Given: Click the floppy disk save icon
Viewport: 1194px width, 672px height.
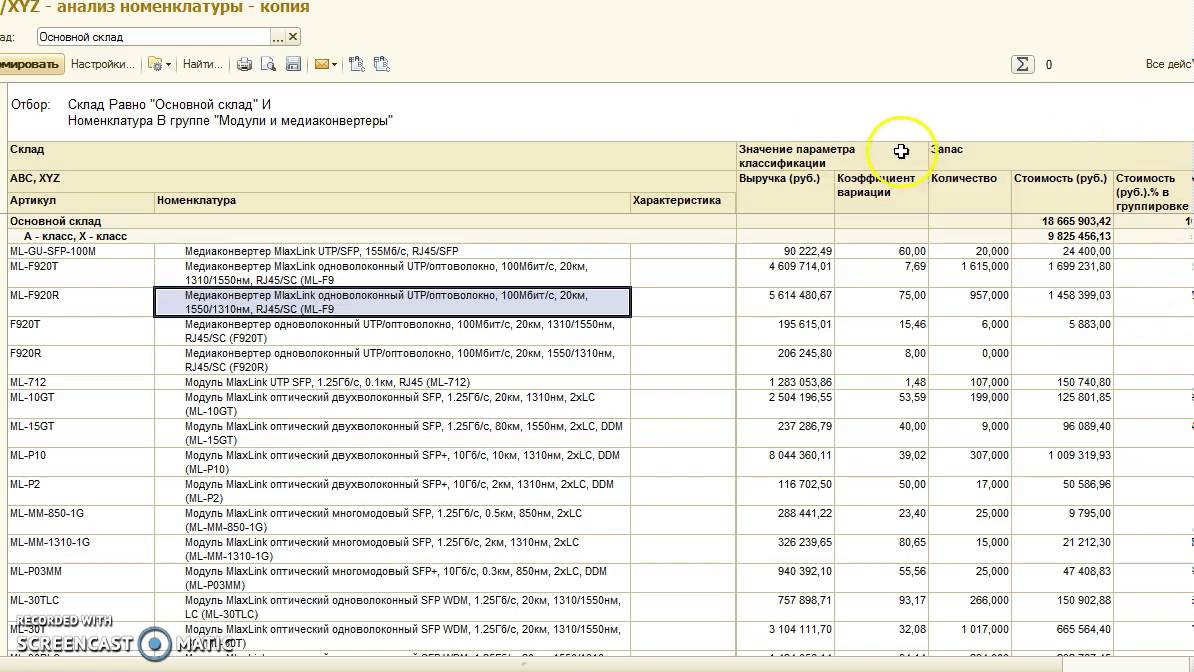Looking at the screenshot, I should (293, 65).
